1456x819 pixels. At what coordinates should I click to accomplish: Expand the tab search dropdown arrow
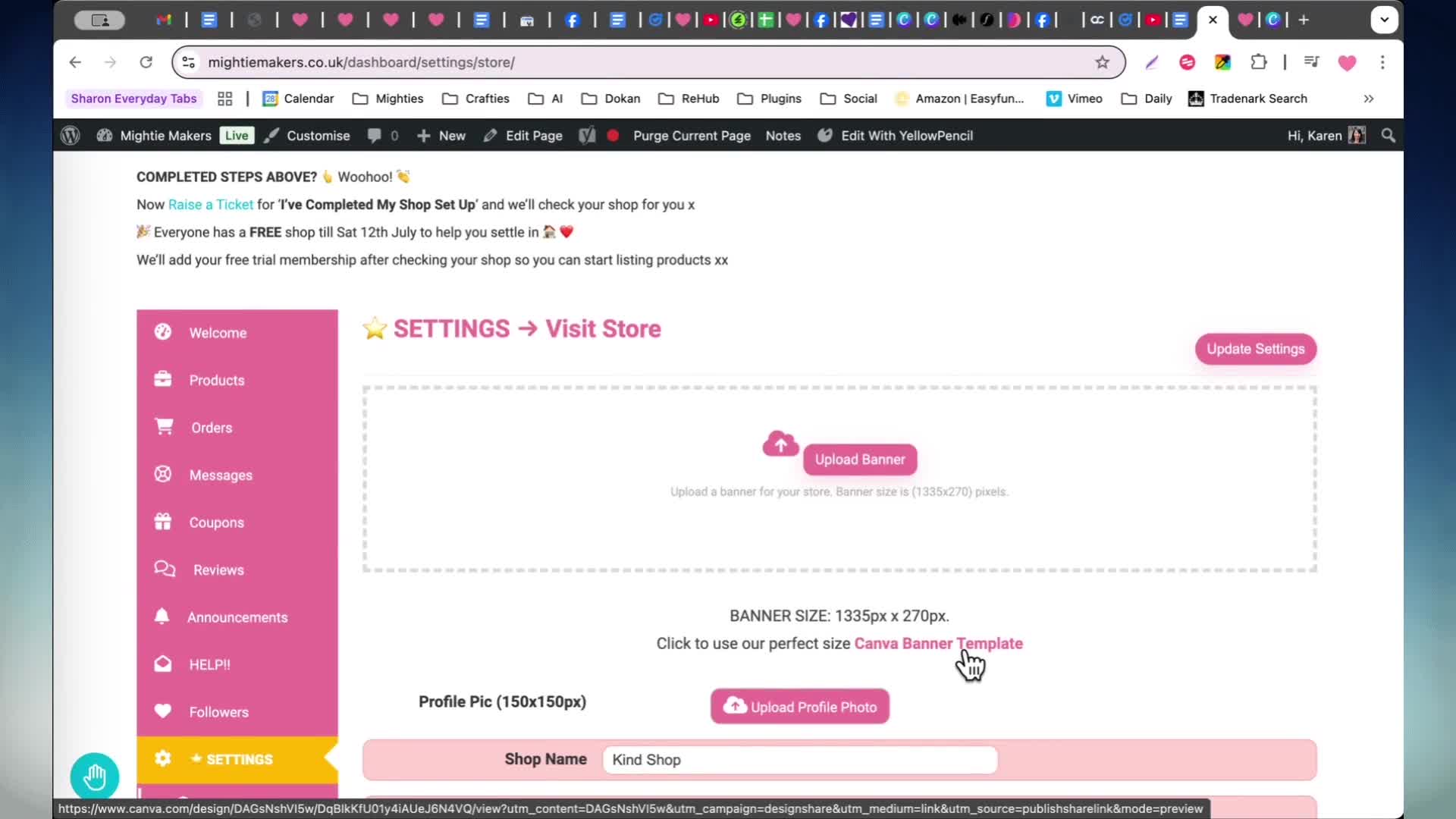pos(1384,20)
